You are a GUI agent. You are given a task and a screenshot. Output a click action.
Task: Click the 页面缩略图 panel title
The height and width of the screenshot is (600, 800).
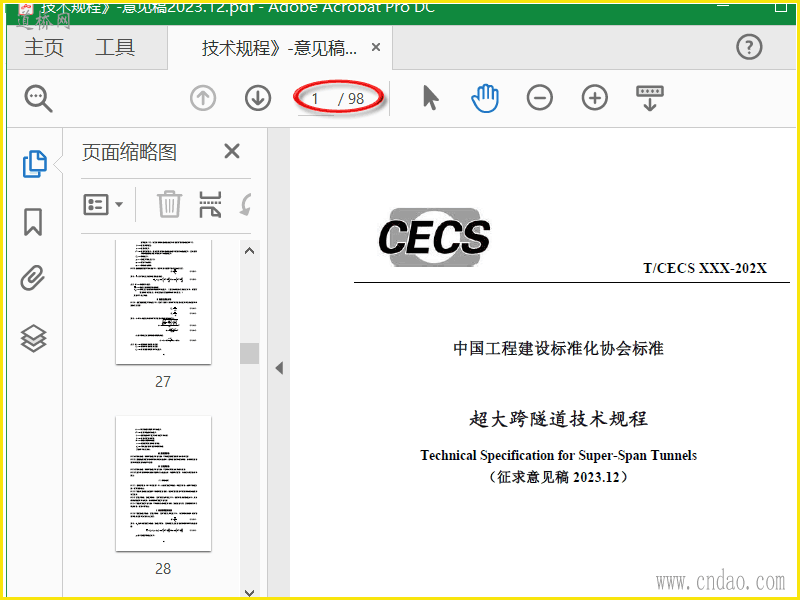(x=130, y=152)
